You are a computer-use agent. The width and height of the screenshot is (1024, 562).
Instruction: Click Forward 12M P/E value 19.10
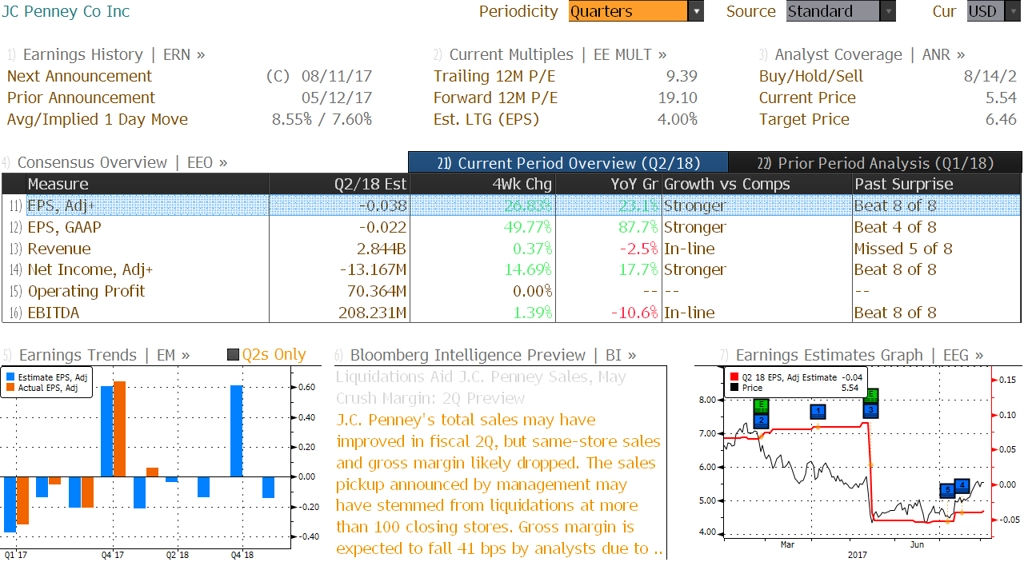[x=677, y=98]
